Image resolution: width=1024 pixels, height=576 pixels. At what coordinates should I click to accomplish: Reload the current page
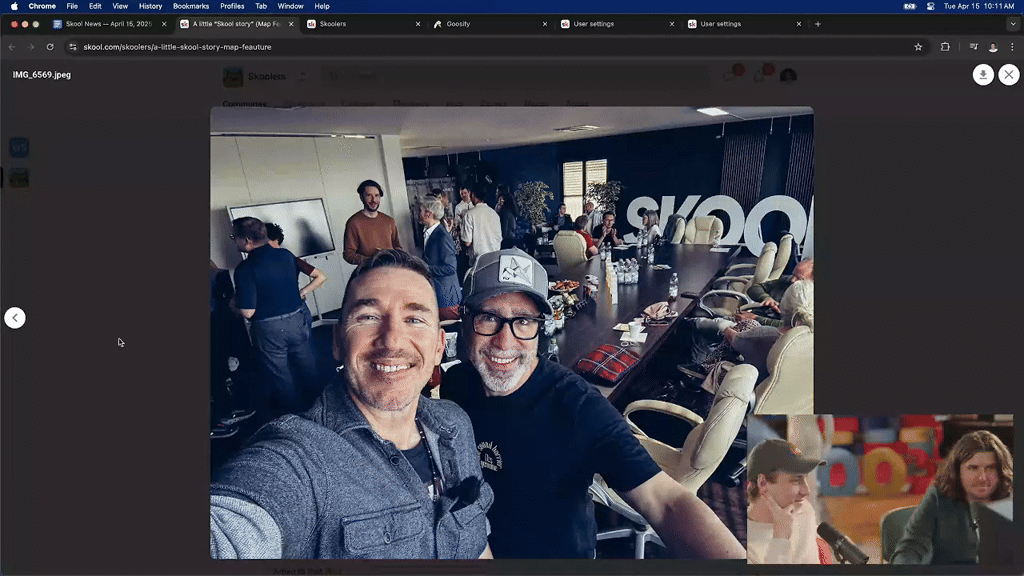pos(50,47)
